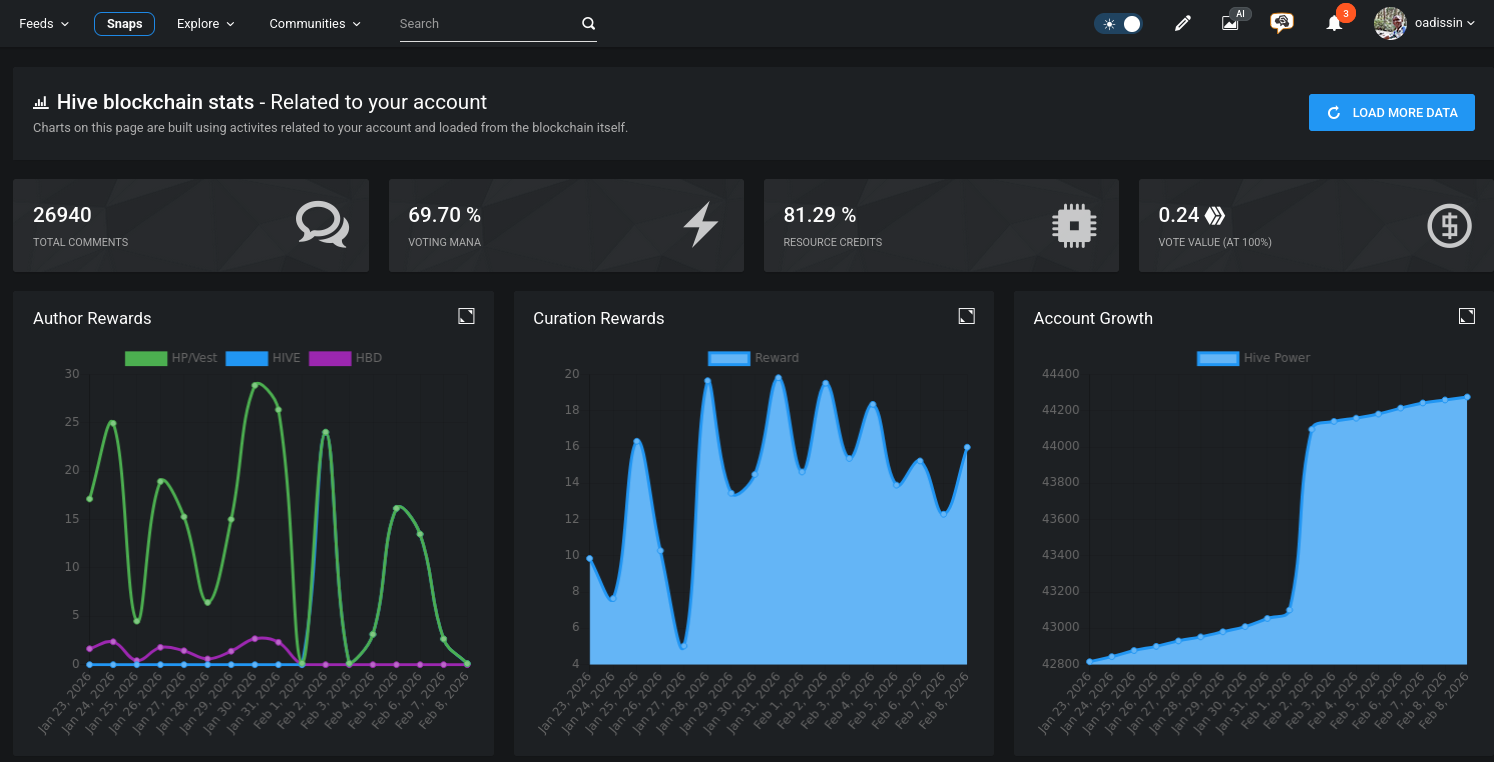Viewport: 1494px width, 762px height.
Task: Click the Feb 8 data point on Hive Power chart
Action: coord(1467,397)
